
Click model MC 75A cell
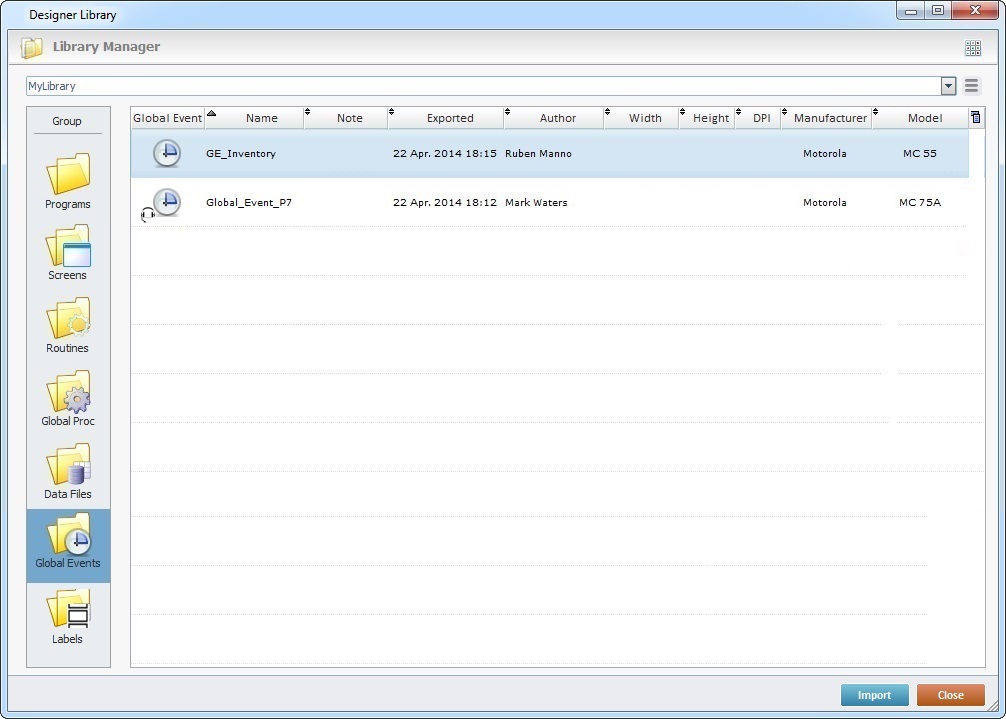[919, 202]
